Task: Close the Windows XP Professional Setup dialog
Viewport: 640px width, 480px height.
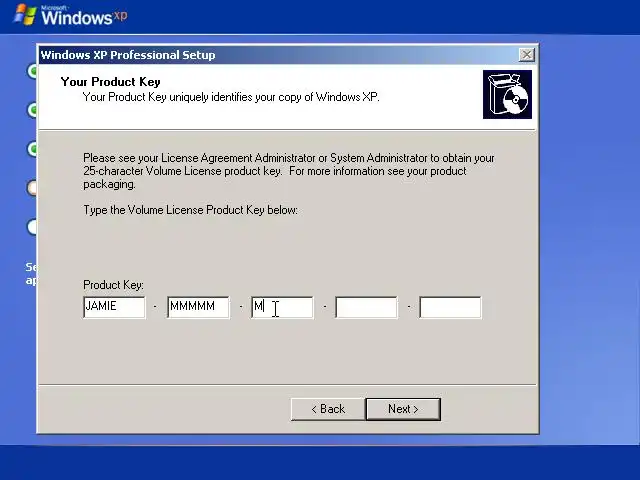Action: click(527, 55)
